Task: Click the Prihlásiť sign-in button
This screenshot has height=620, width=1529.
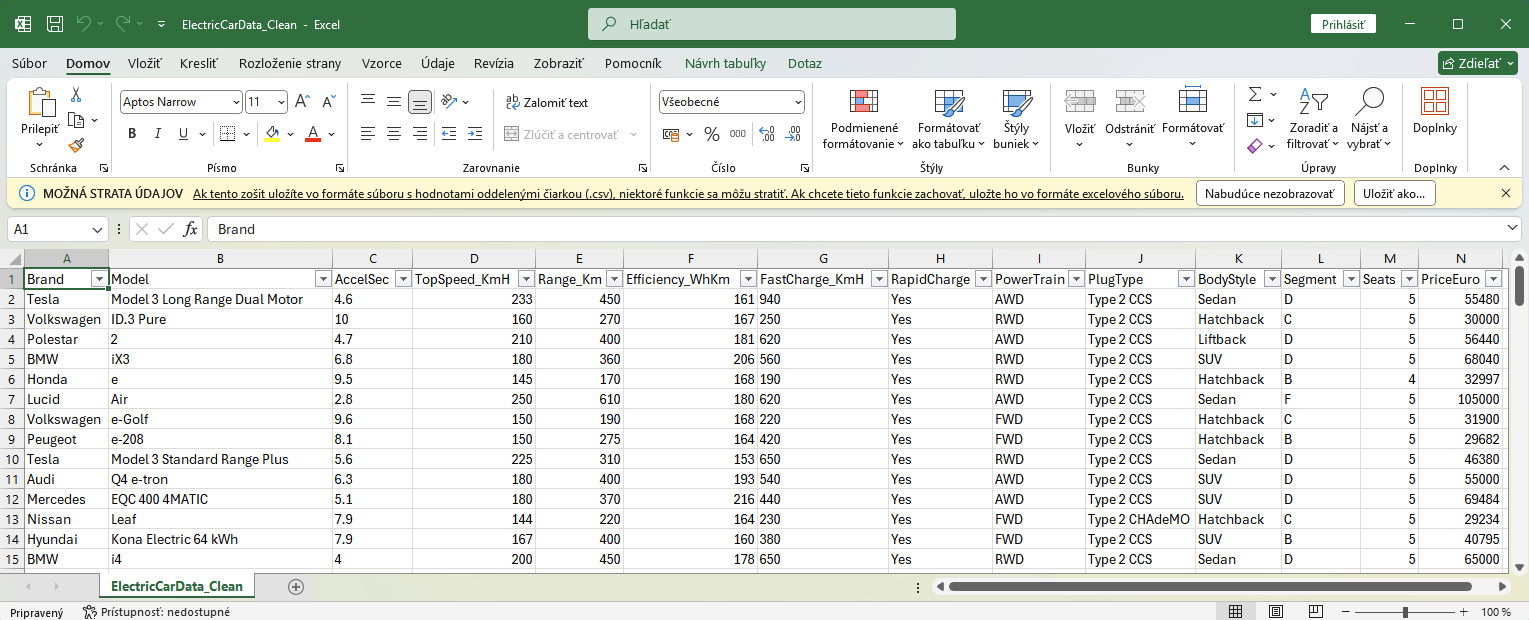Action: pos(1343,24)
